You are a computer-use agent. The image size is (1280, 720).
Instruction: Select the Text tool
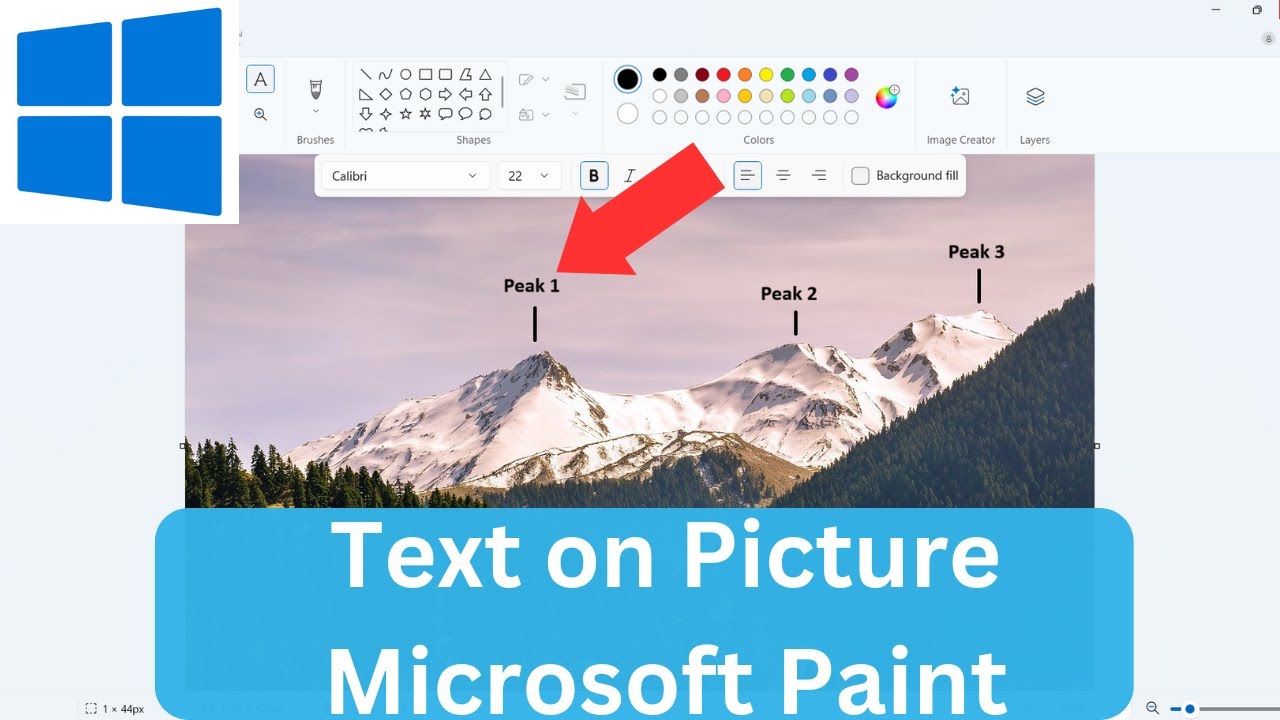coord(260,79)
